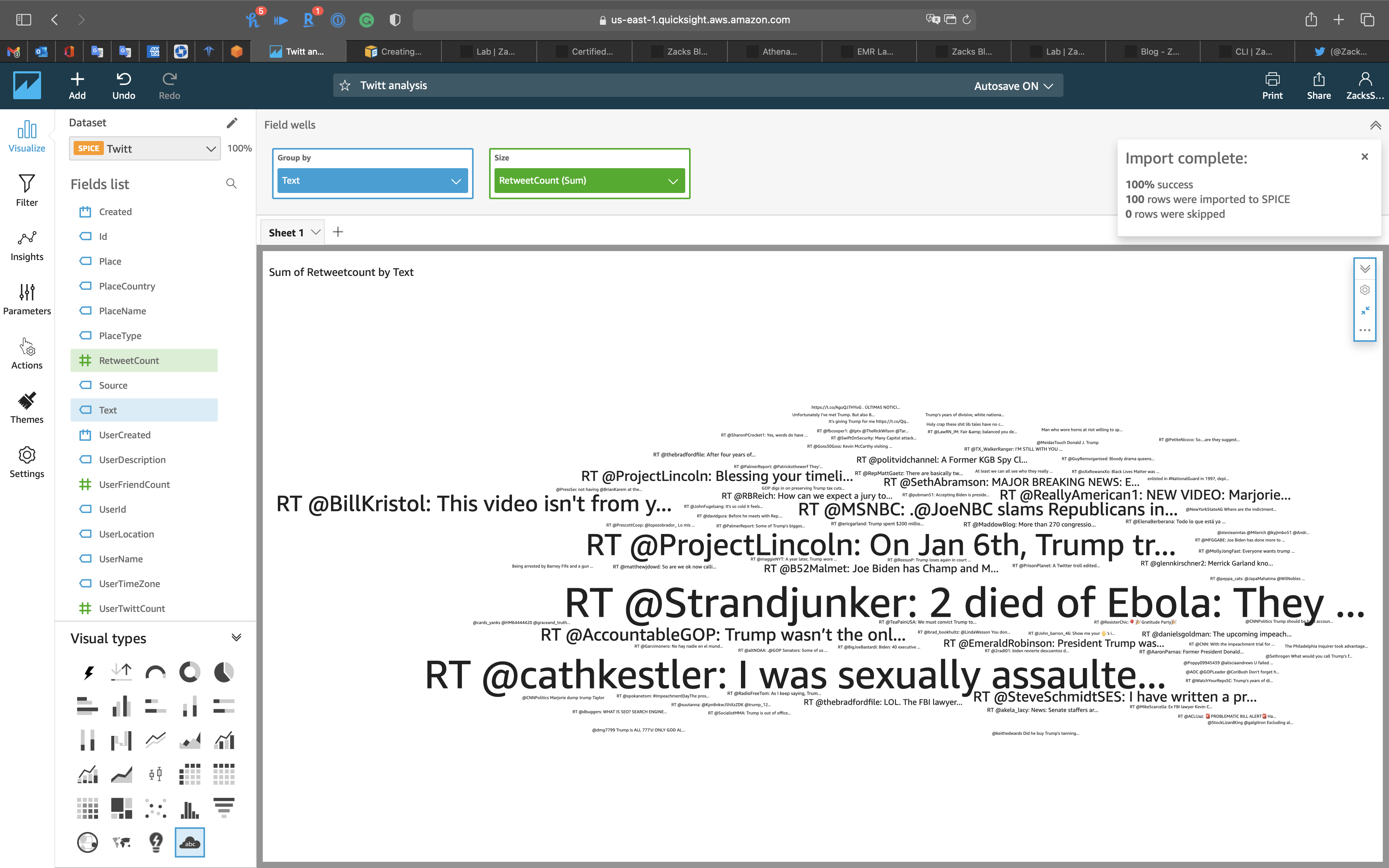This screenshot has height=868, width=1389.
Task: Click the Print button
Action: pyautogui.click(x=1272, y=86)
